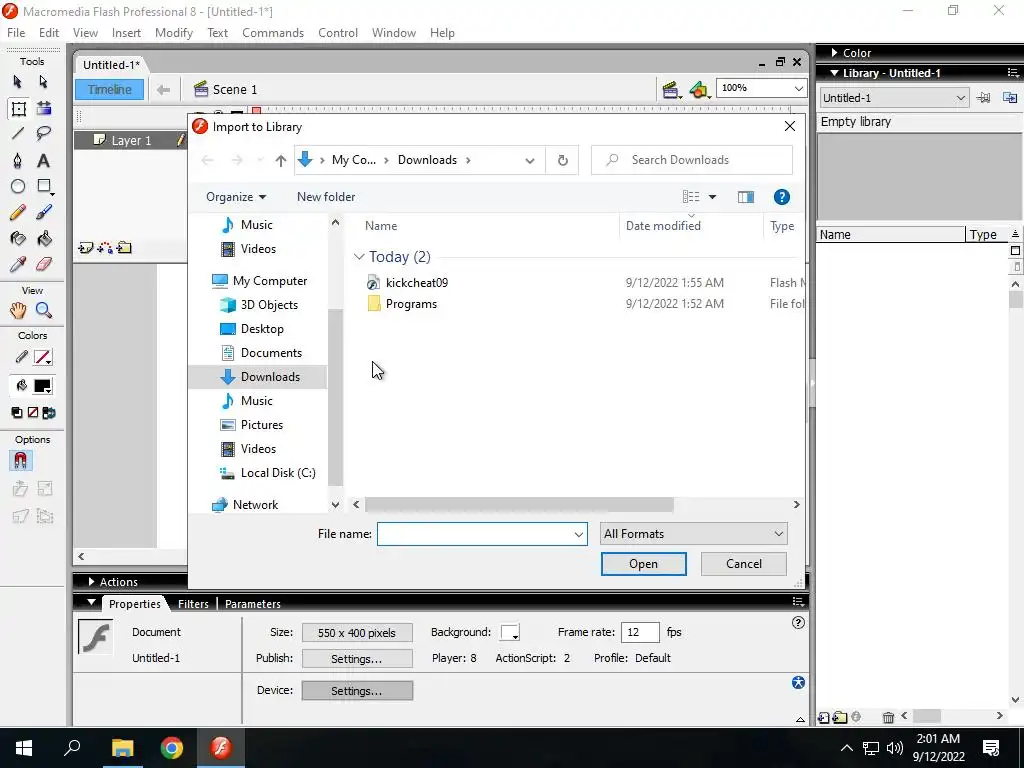Image resolution: width=1024 pixels, height=768 pixels.
Task: Select the Gradient Transform tool
Action: (44, 108)
